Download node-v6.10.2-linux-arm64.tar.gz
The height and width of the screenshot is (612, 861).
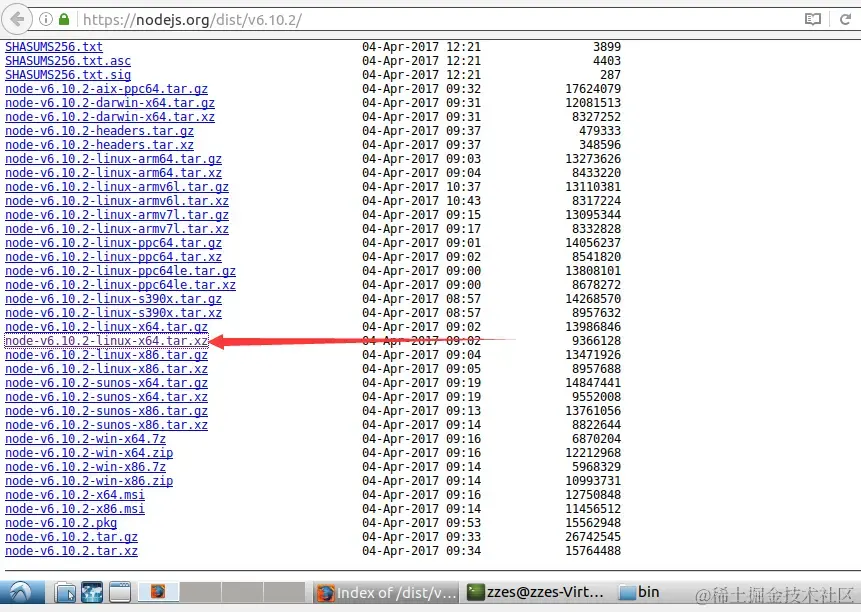(114, 159)
